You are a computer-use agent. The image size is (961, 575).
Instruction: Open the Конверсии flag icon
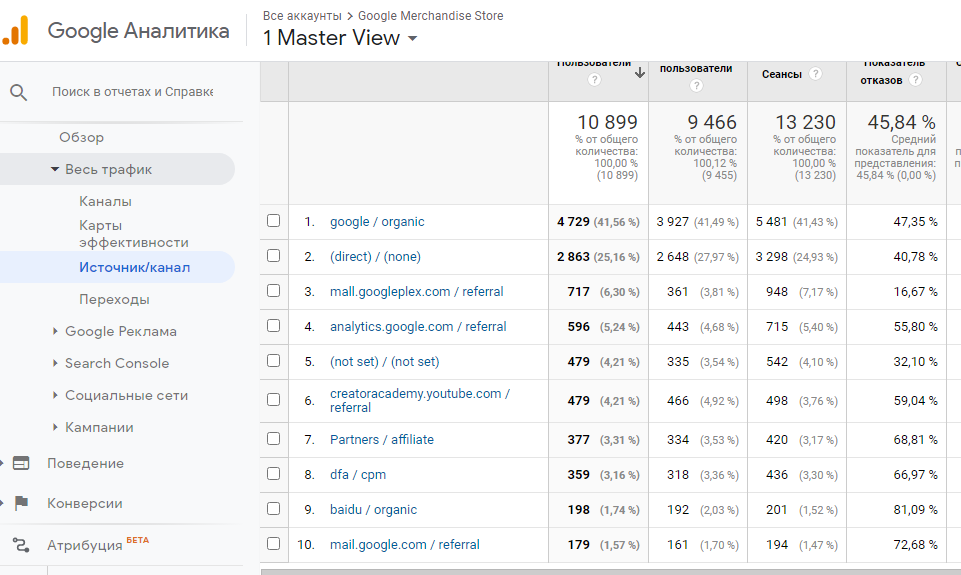tap(21, 503)
